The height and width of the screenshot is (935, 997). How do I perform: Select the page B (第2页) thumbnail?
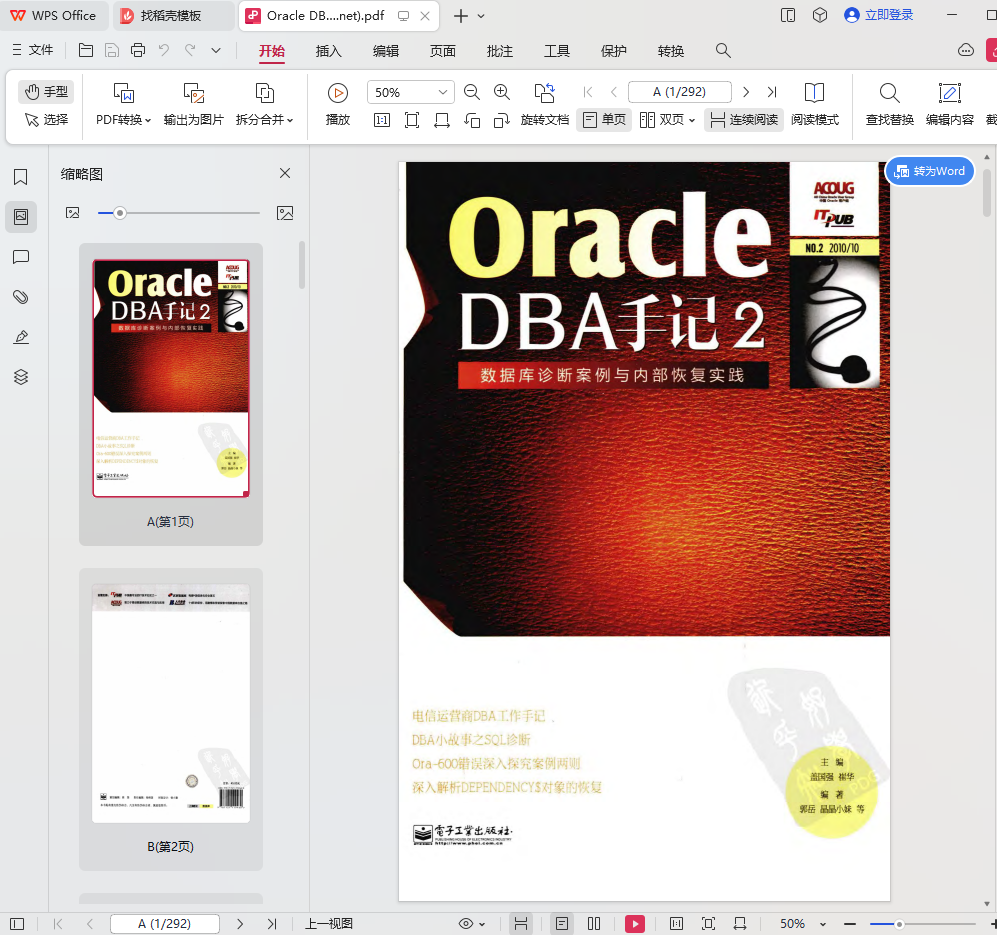(x=170, y=703)
